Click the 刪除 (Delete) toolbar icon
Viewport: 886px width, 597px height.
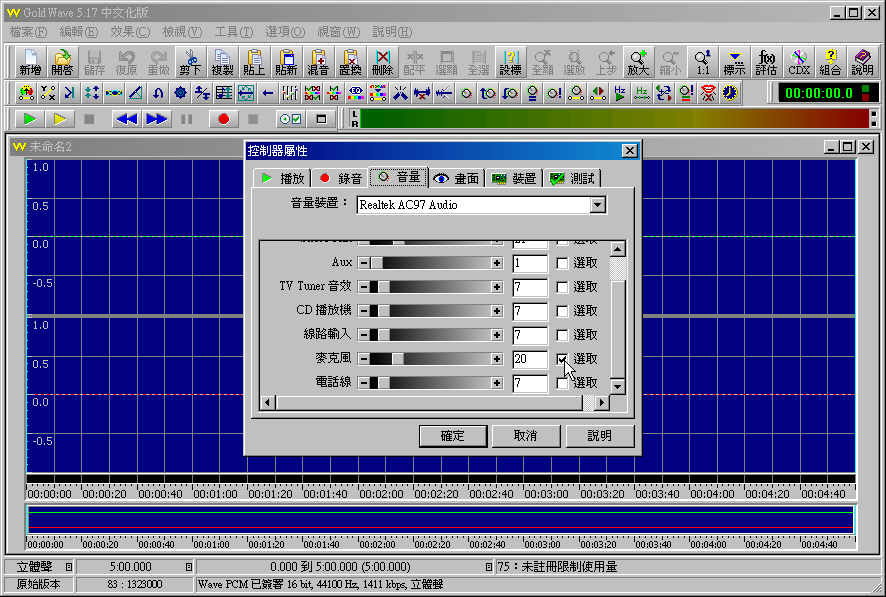tap(382, 63)
